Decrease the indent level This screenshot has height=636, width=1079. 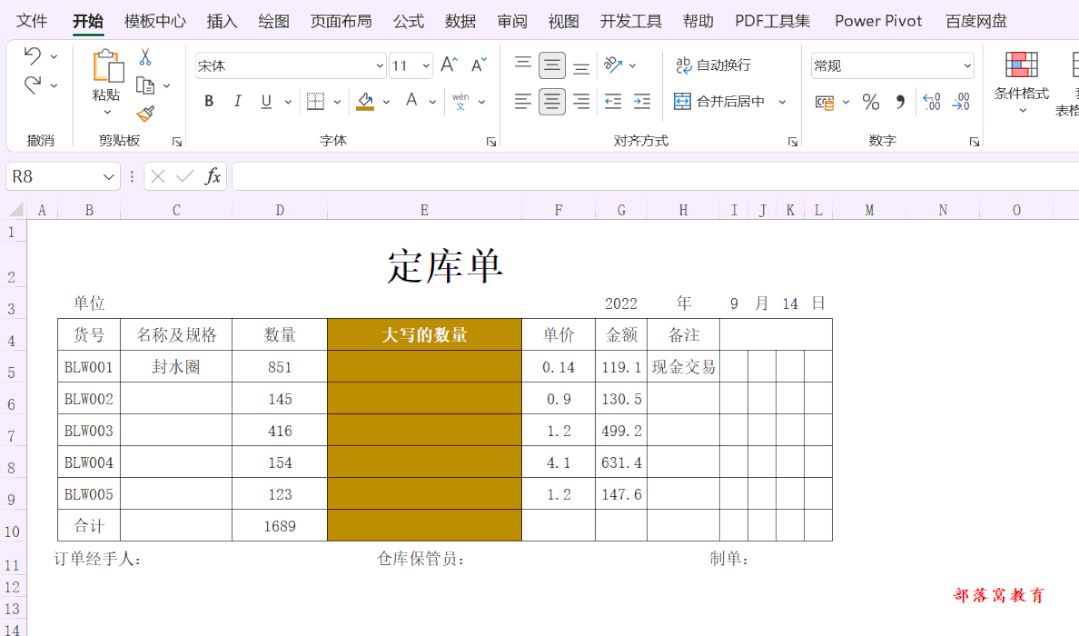(x=612, y=102)
